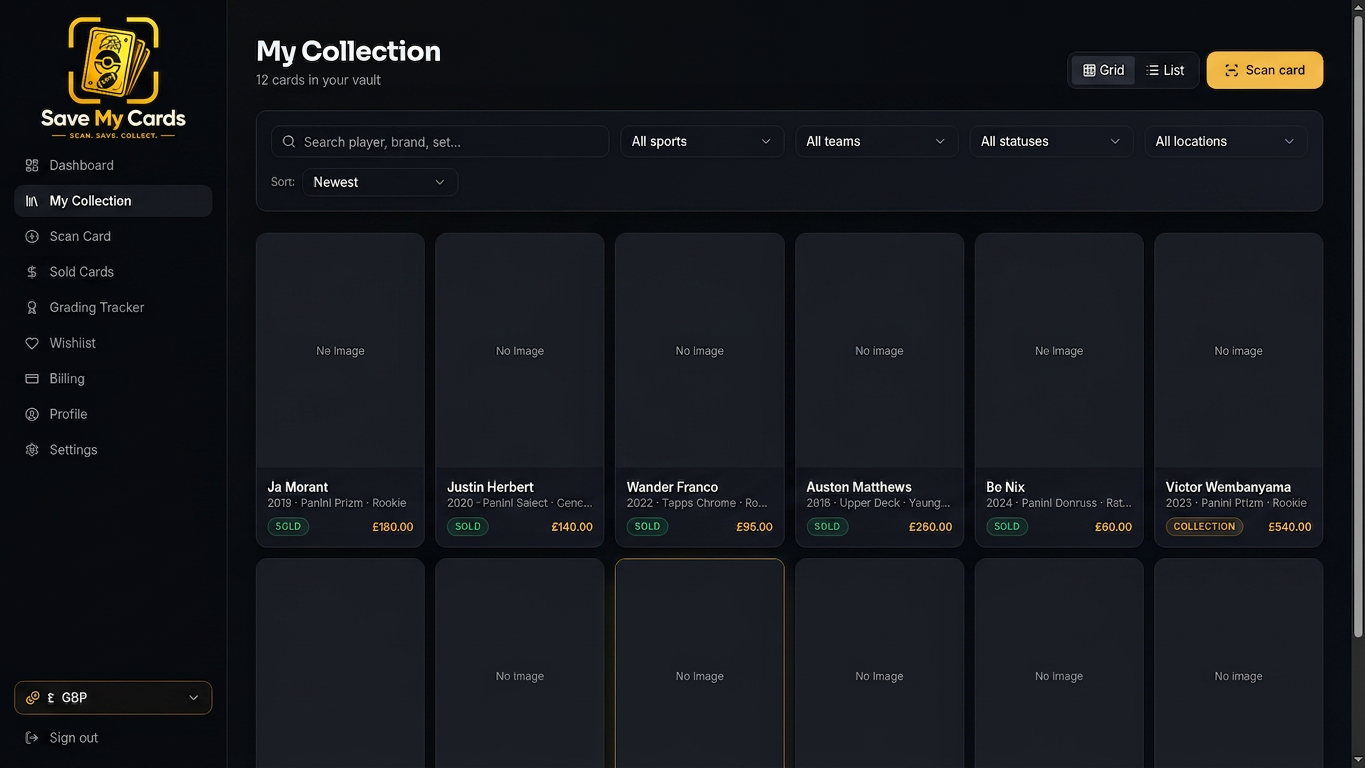Click the magnifier icon in the search box
1365x768 pixels.
tap(289, 141)
